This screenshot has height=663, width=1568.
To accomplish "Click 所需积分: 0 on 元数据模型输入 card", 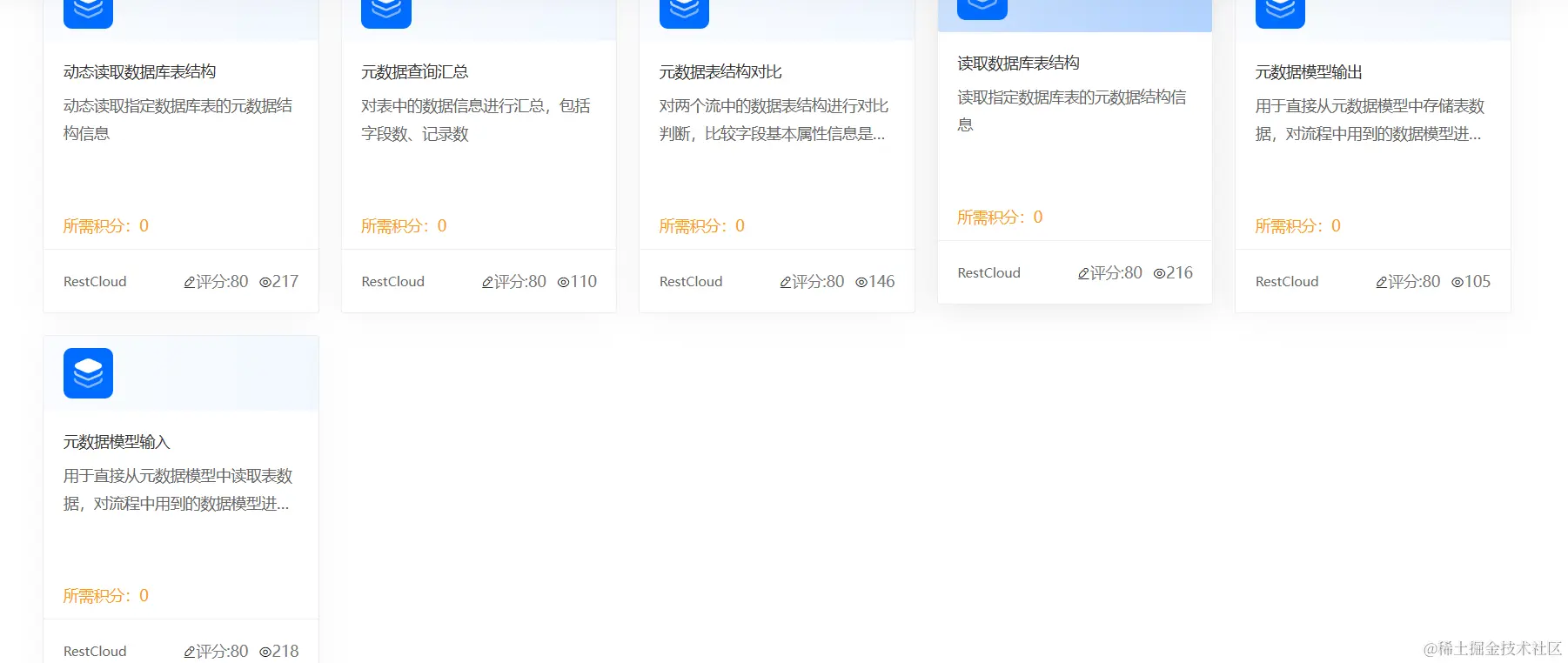I will coord(106,596).
